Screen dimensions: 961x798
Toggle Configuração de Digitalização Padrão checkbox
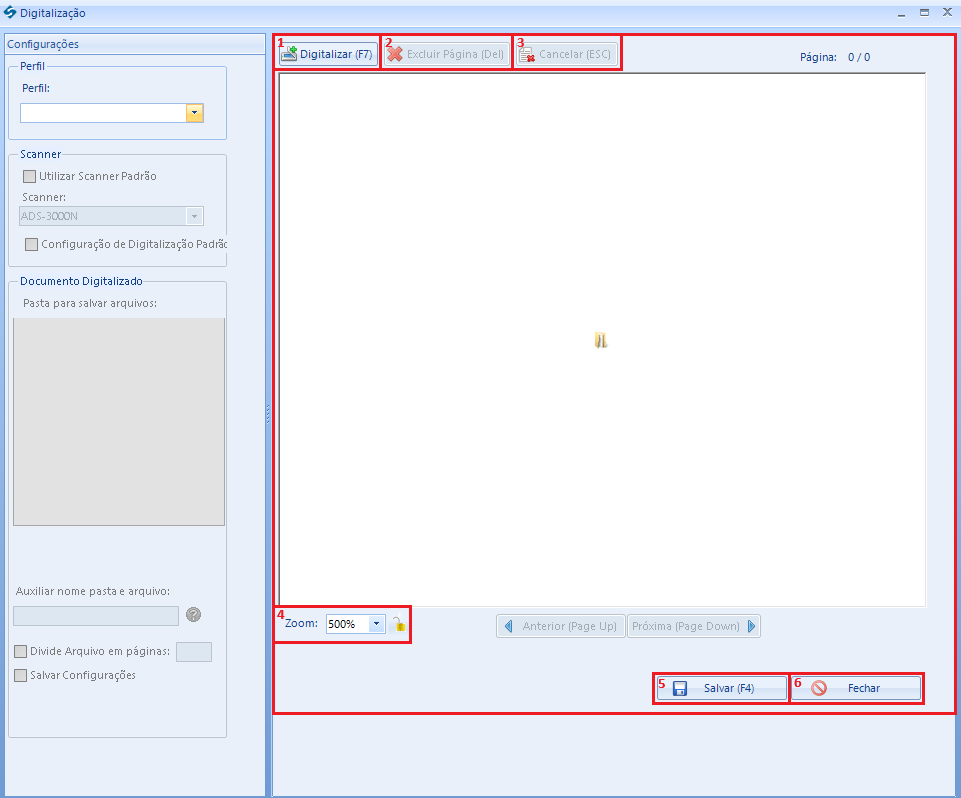click(x=31, y=245)
